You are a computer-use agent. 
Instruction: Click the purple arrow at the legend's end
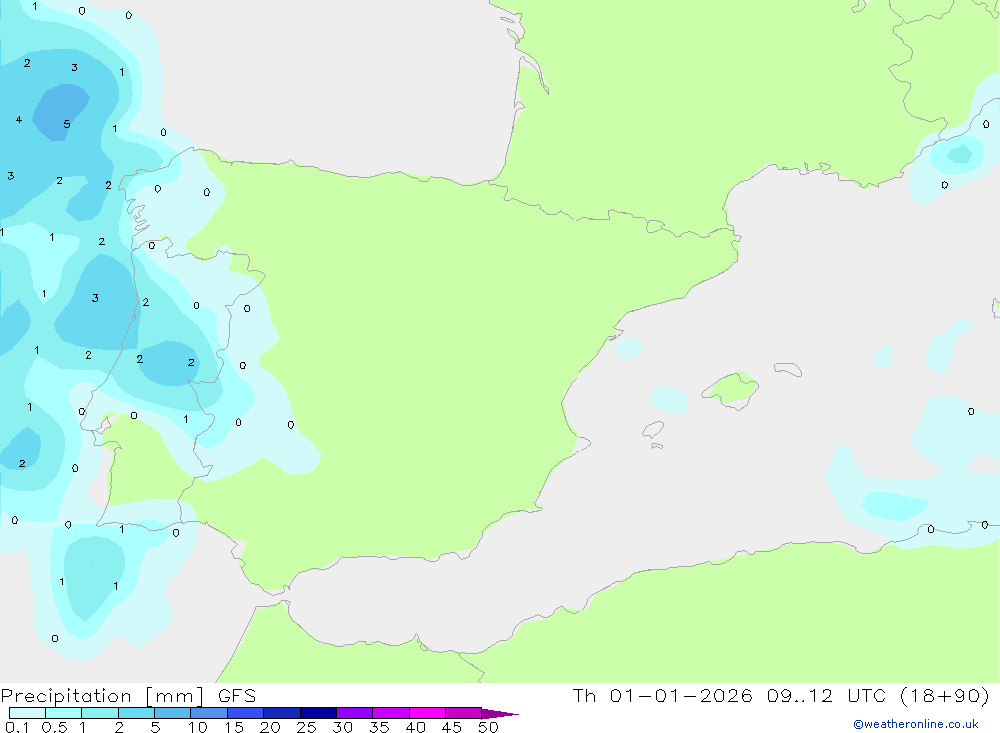499,713
